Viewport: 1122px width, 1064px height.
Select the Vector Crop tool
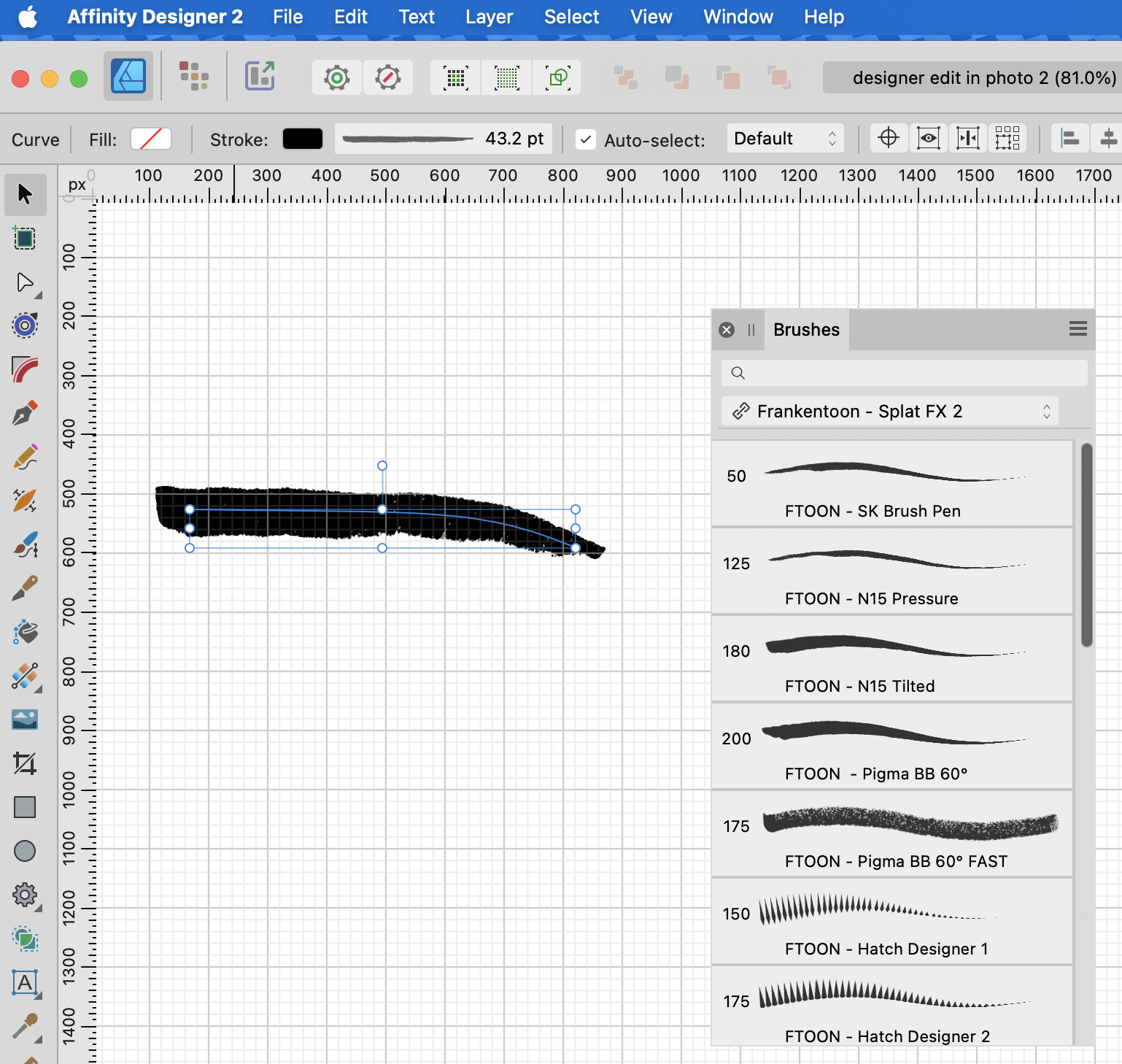point(25,764)
